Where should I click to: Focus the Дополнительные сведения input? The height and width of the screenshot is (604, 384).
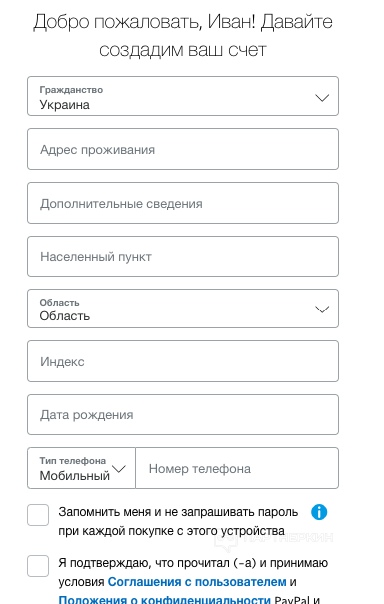click(183, 203)
